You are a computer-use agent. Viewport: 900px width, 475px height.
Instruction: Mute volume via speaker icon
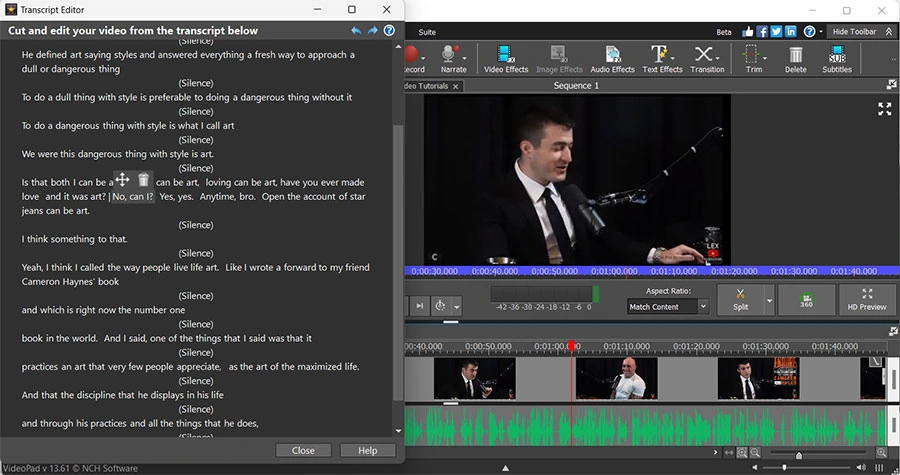pos(755,468)
